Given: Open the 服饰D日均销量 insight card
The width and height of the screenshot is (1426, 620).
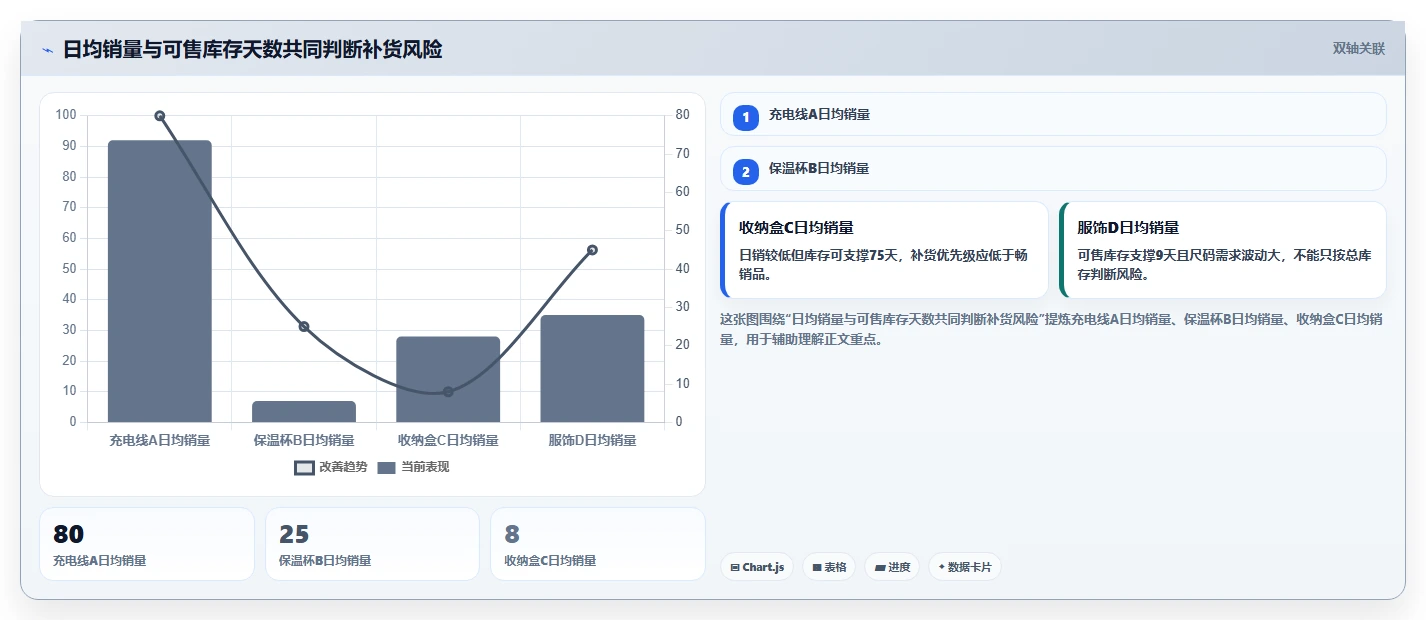Looking at the screenshot, I should (x=1223, y=250).
